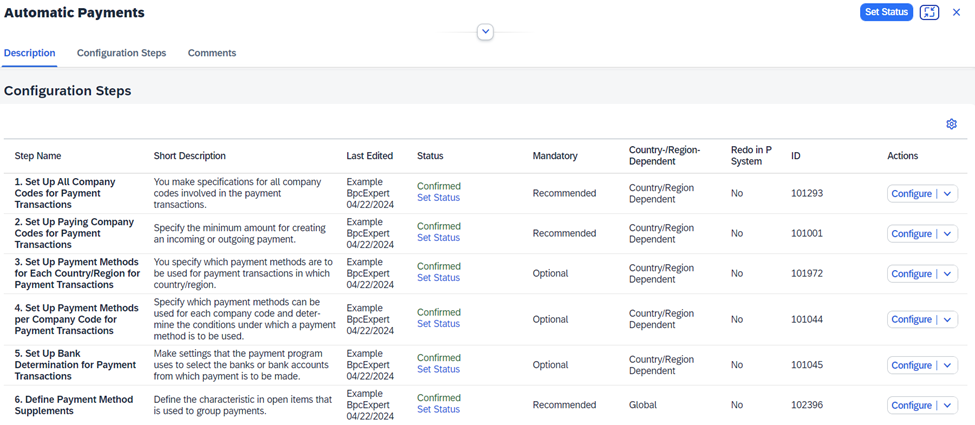975x425 pixels.
Task: Open table settings gear icon
Action: (x=951, y=124)
